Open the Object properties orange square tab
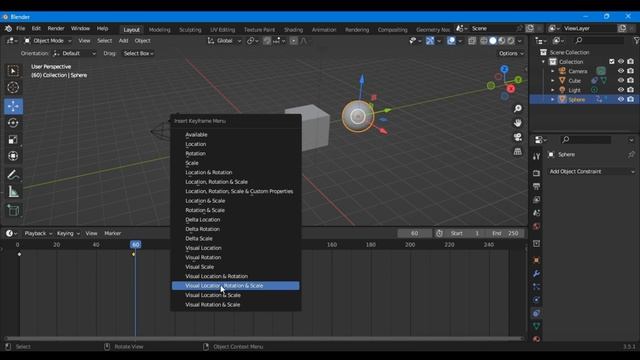 (536, 260)
